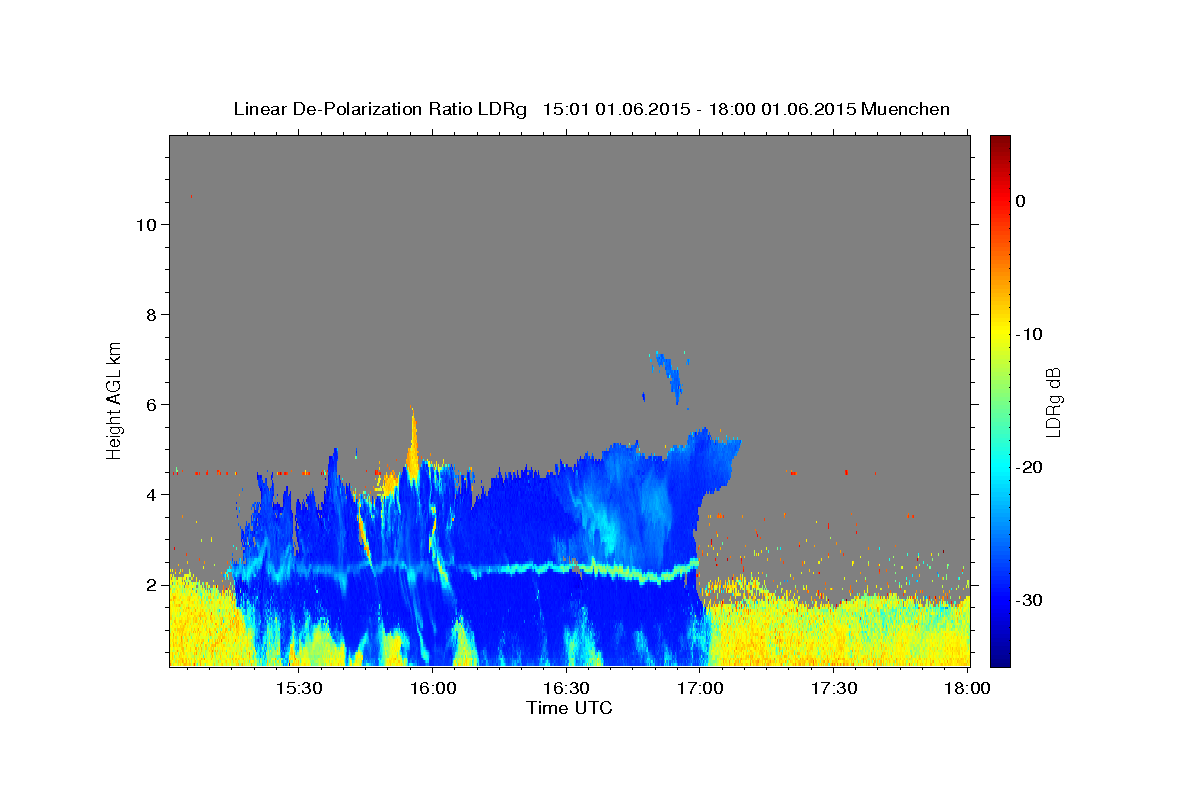This screenshot has height=800, width=1200.
Task: Click the 15:30 time tick label
Action: click(x=297, y=689)
